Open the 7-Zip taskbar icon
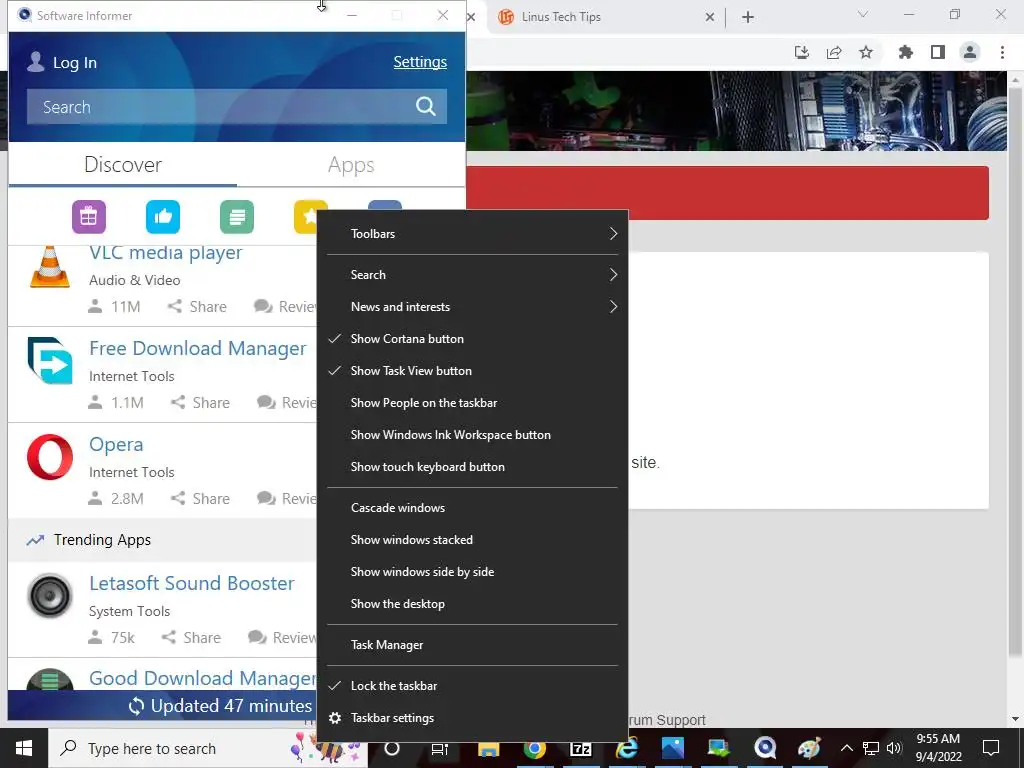This screenshot has width=1024, height=768. (581, 748)
